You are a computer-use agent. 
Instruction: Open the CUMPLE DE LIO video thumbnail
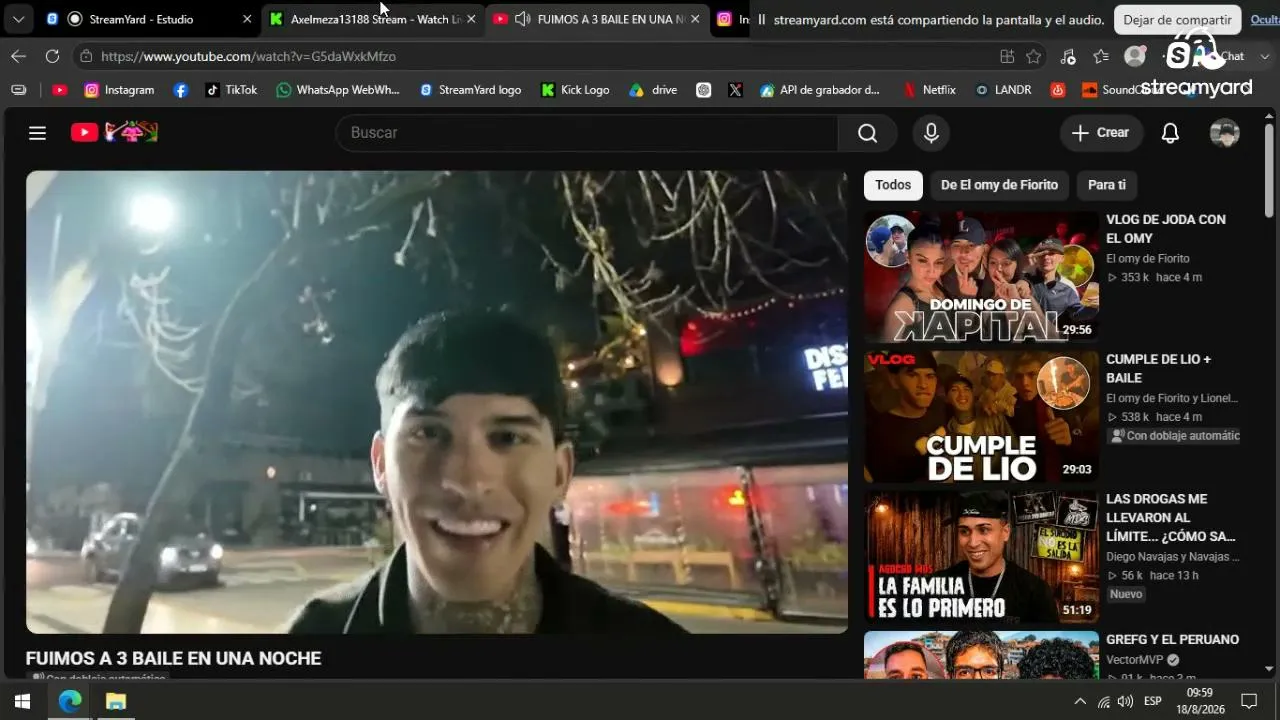tap(981, 417)
